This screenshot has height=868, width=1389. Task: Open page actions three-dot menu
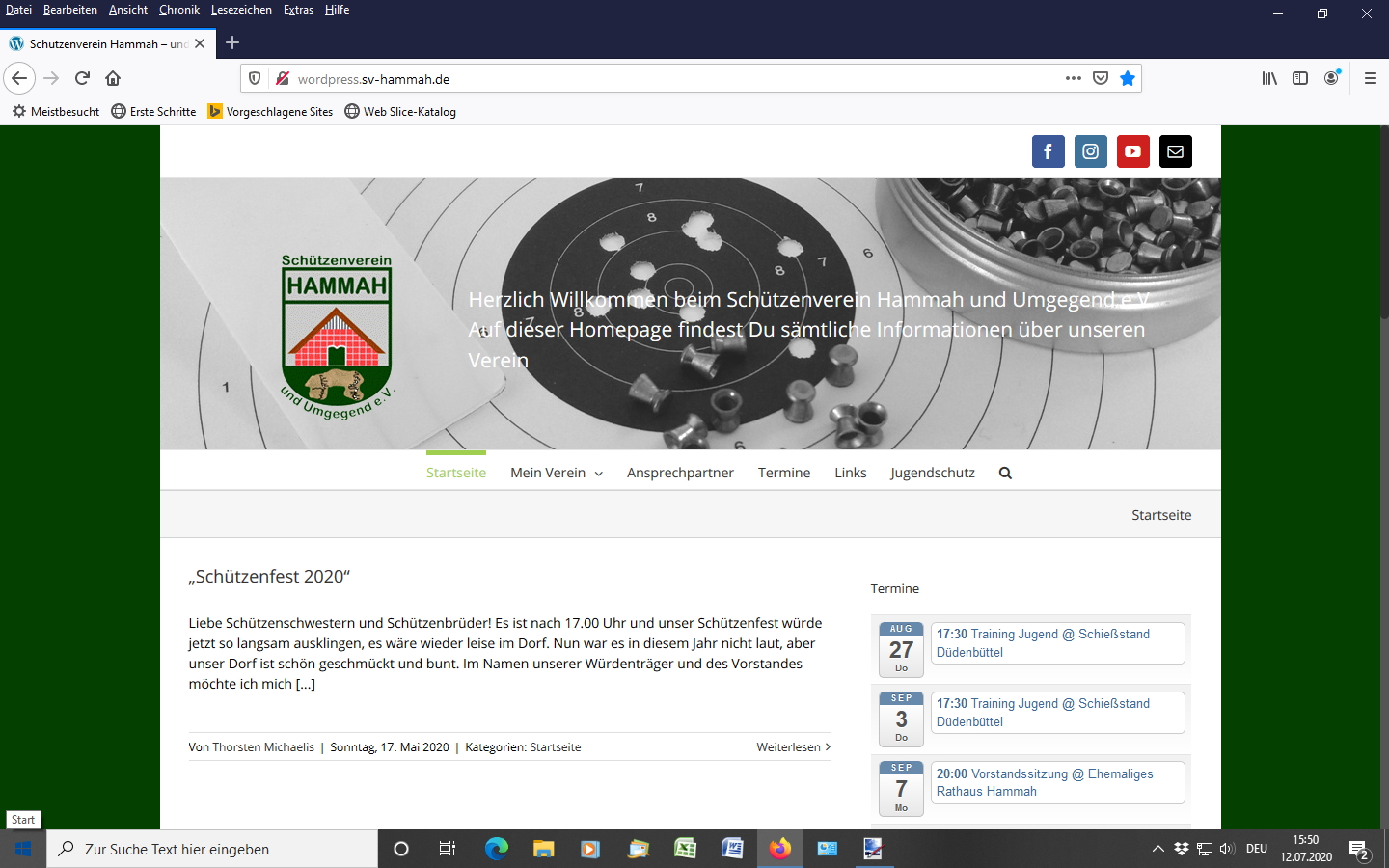(x=1073, y=78)
